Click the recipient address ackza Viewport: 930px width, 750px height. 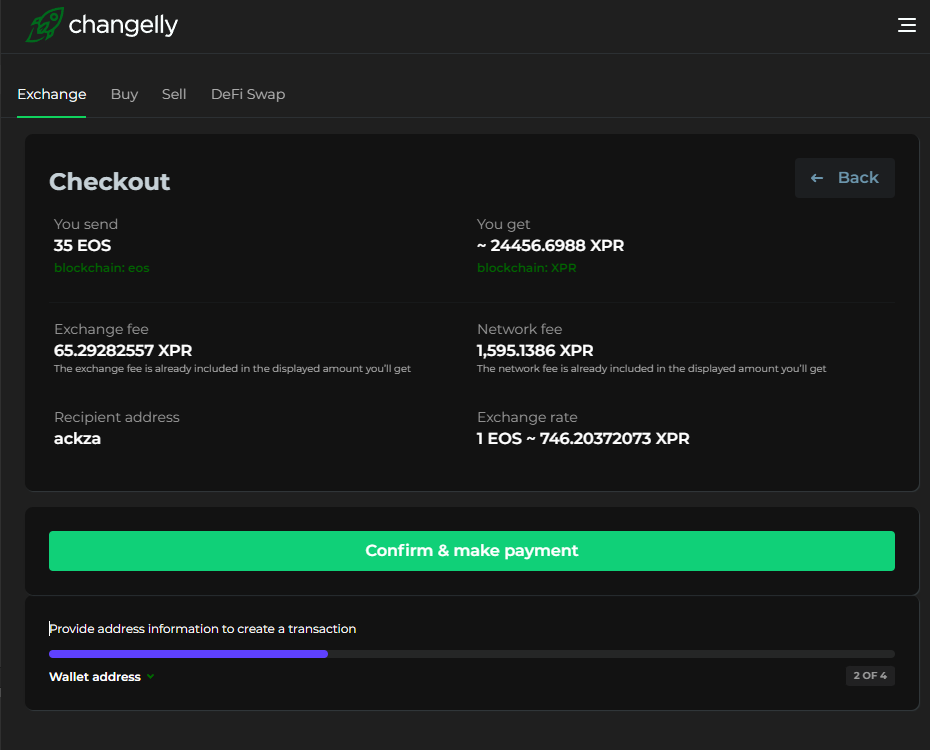click(77, 439)
